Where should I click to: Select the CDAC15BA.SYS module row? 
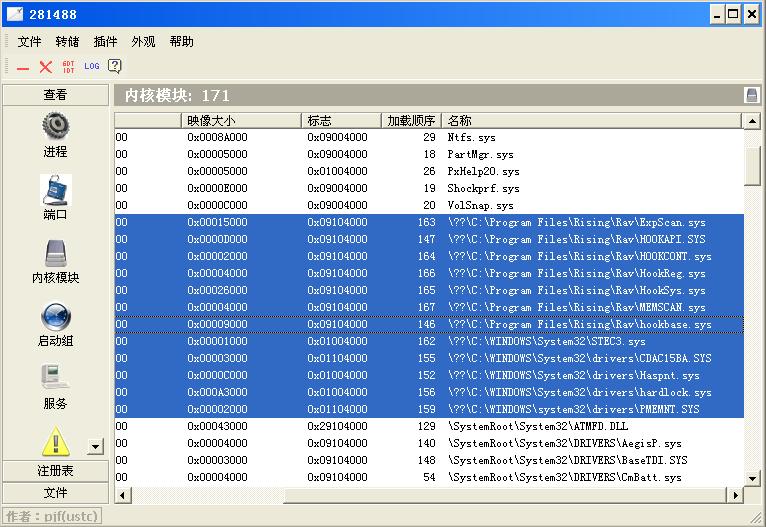click(429, 358)
